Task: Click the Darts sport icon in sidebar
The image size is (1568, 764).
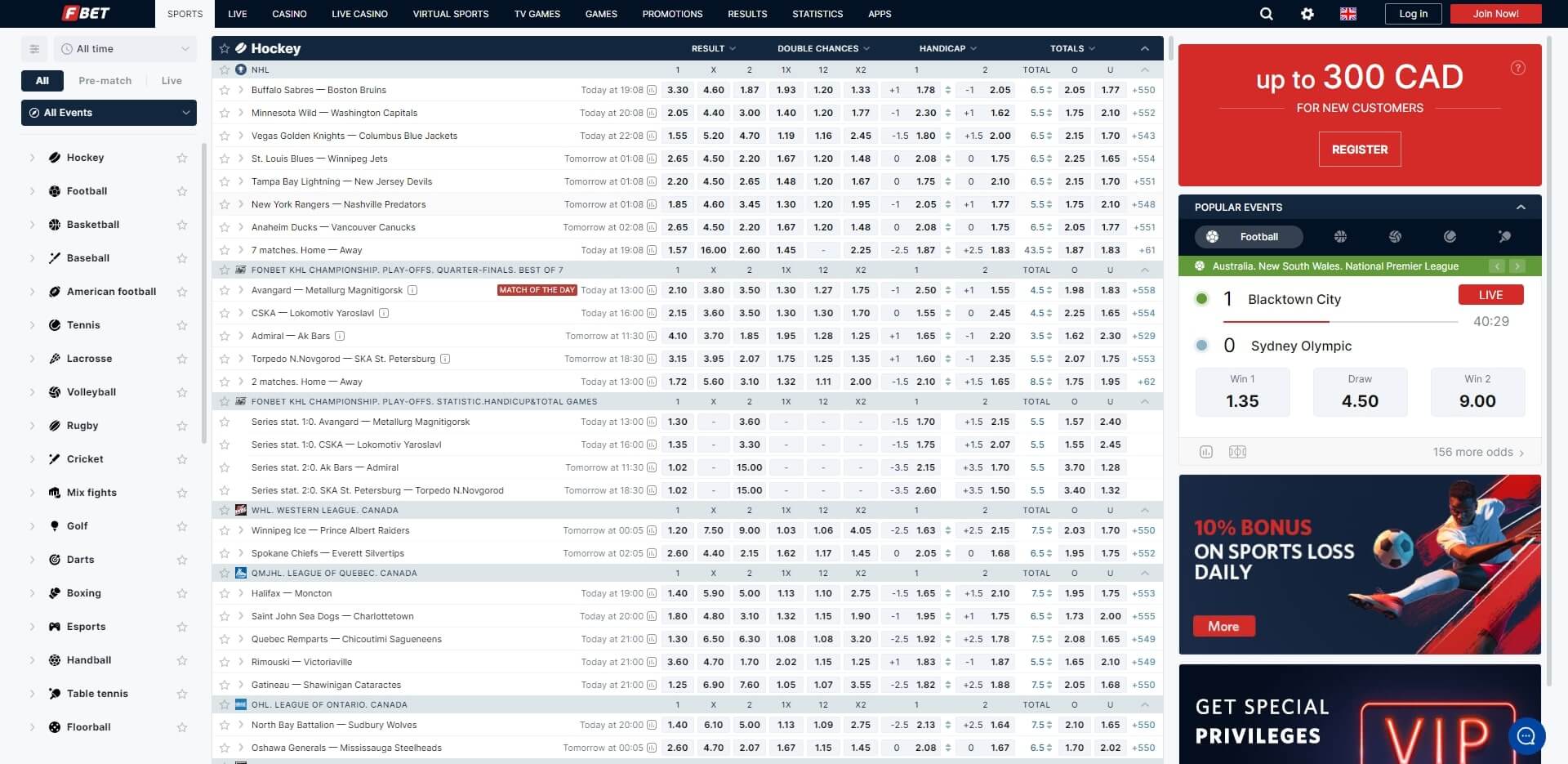Action: [55, 560]
